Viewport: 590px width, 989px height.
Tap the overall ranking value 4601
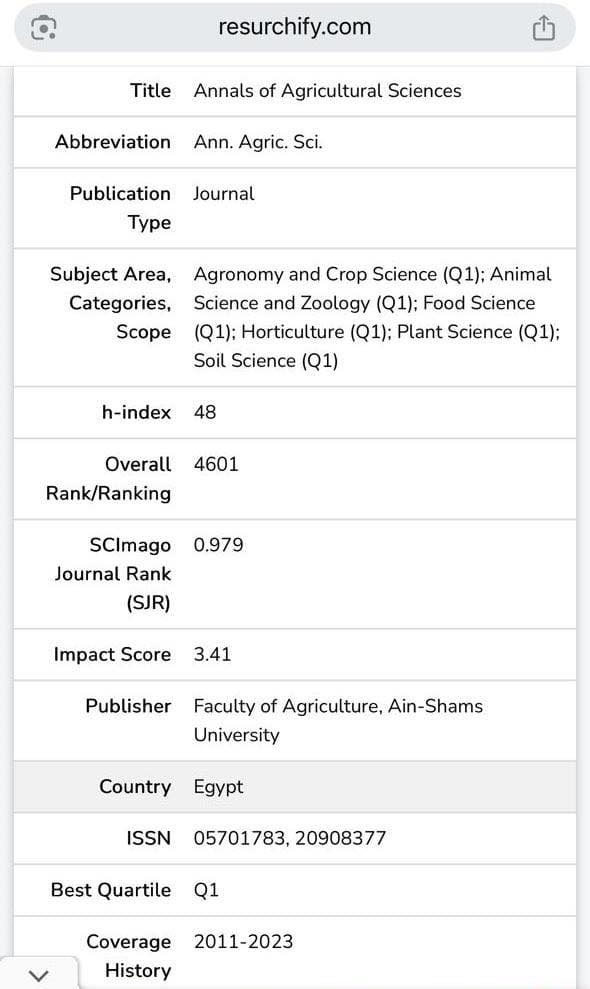pos(216,464)
